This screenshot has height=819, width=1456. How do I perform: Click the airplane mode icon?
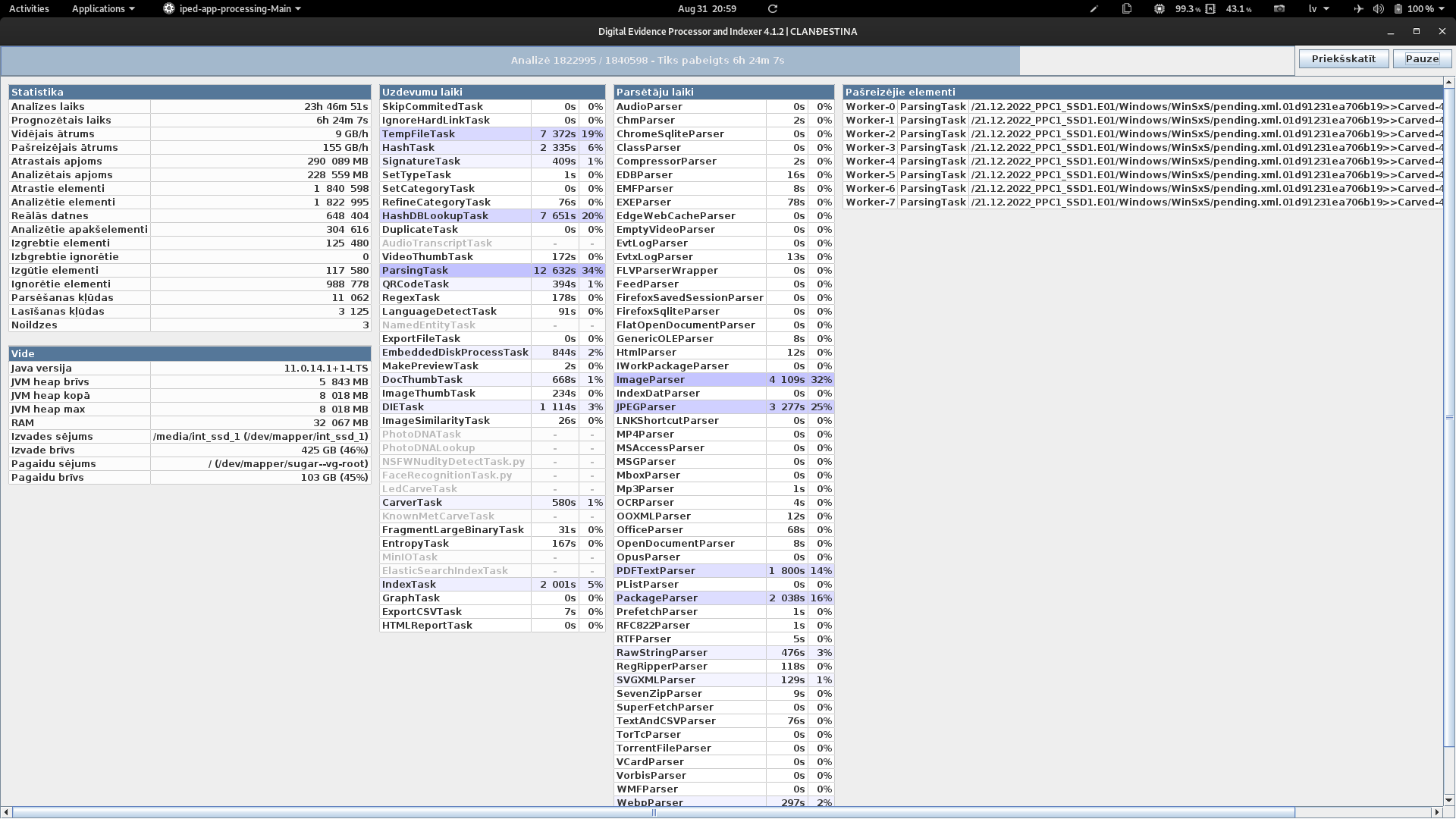point(1358,9)
